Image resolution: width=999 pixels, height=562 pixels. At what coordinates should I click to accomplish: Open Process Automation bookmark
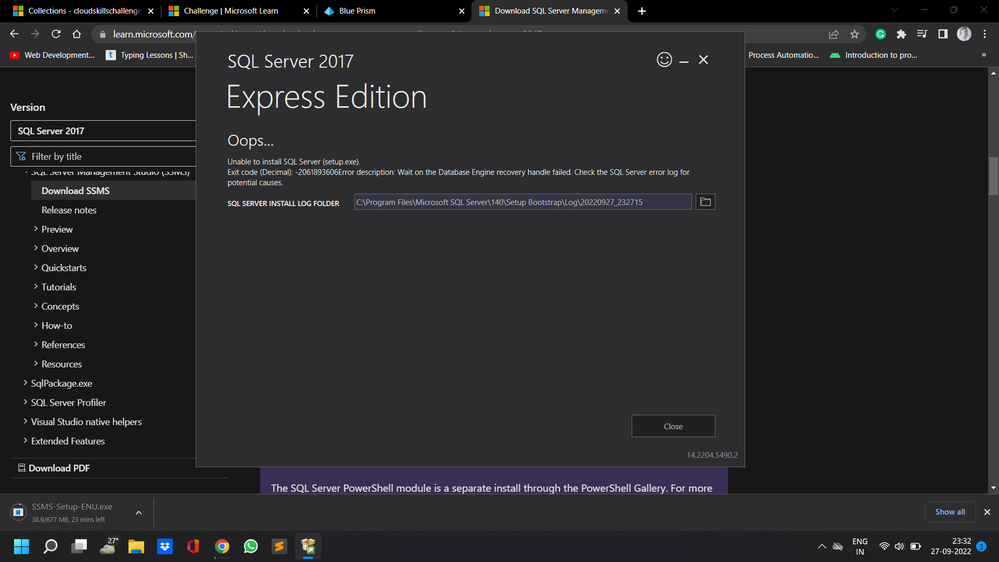(x=783, y=55)
